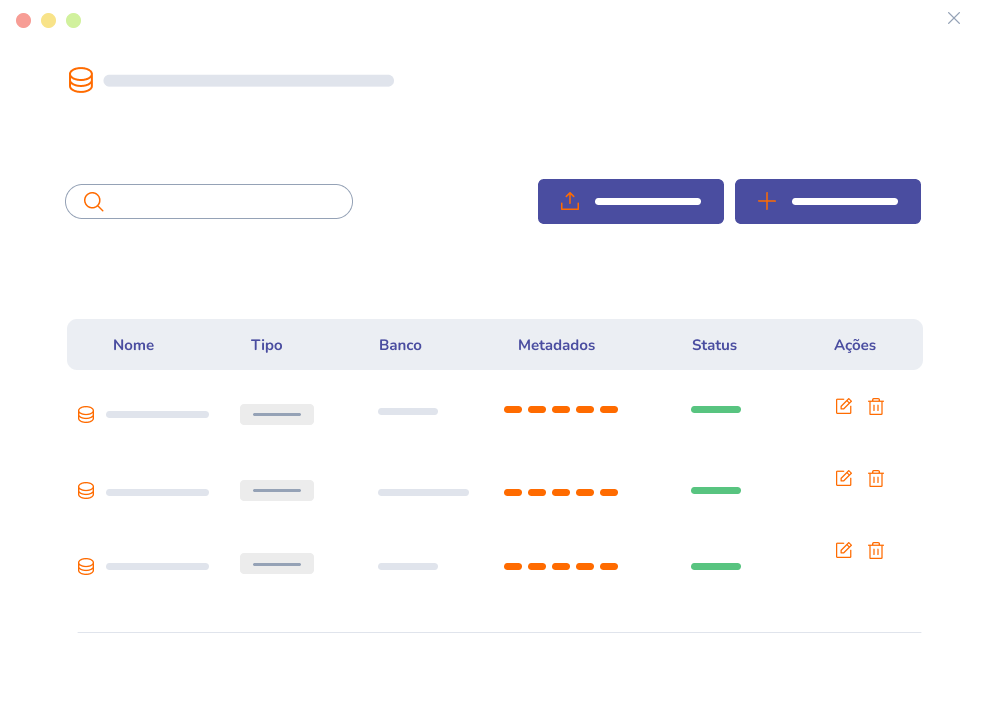
Task: Click the third row green status bar
Action: pyautogui.click(x=716, y=567)
